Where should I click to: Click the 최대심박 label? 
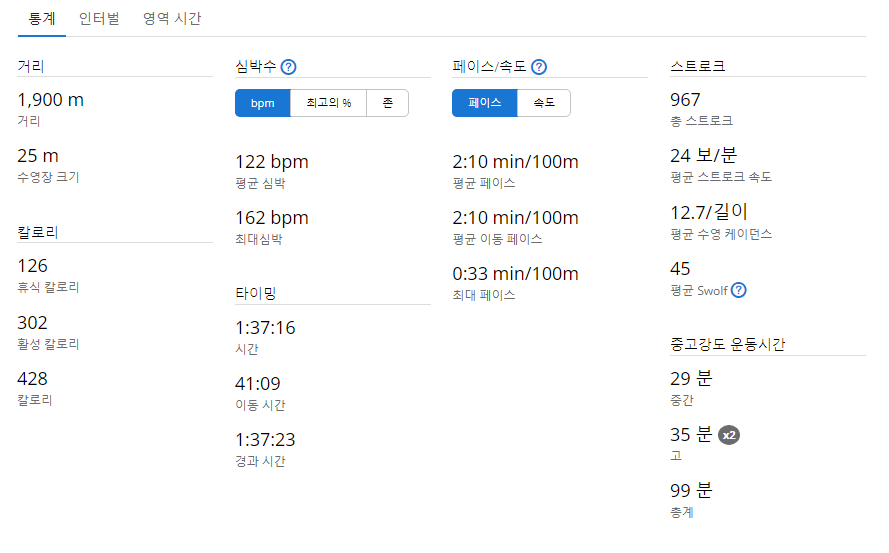259,239
